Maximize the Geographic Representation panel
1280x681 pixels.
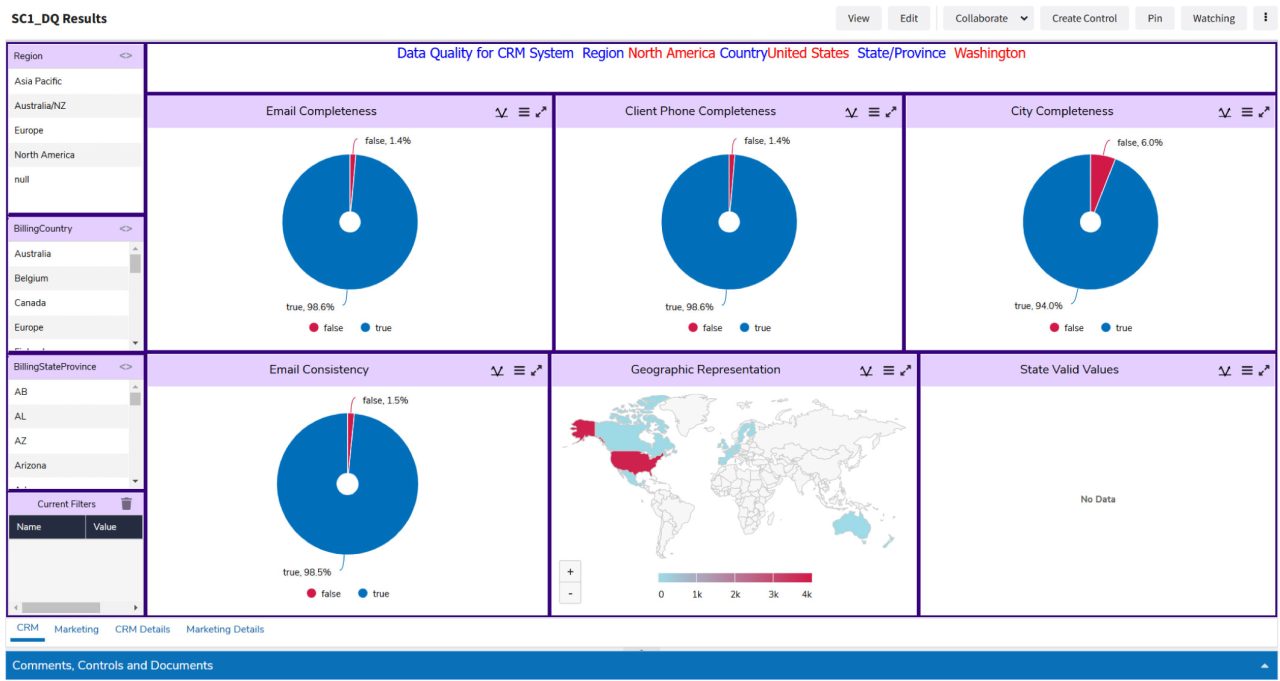(906, 370)
